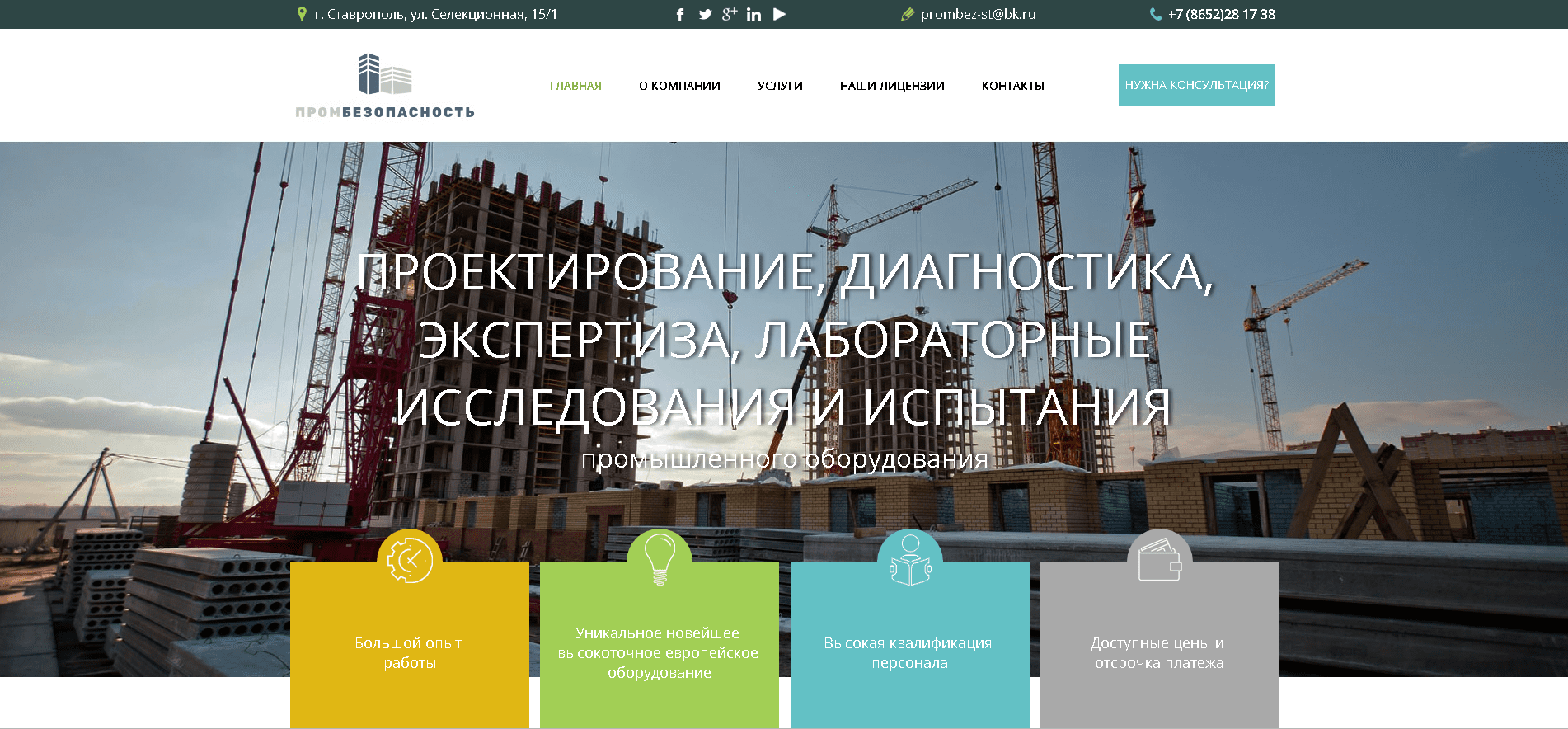The image size is (1568, 729).
Task: Open the LinkedIn icon link
Action: pyautogui.click(x=753, y=14)
